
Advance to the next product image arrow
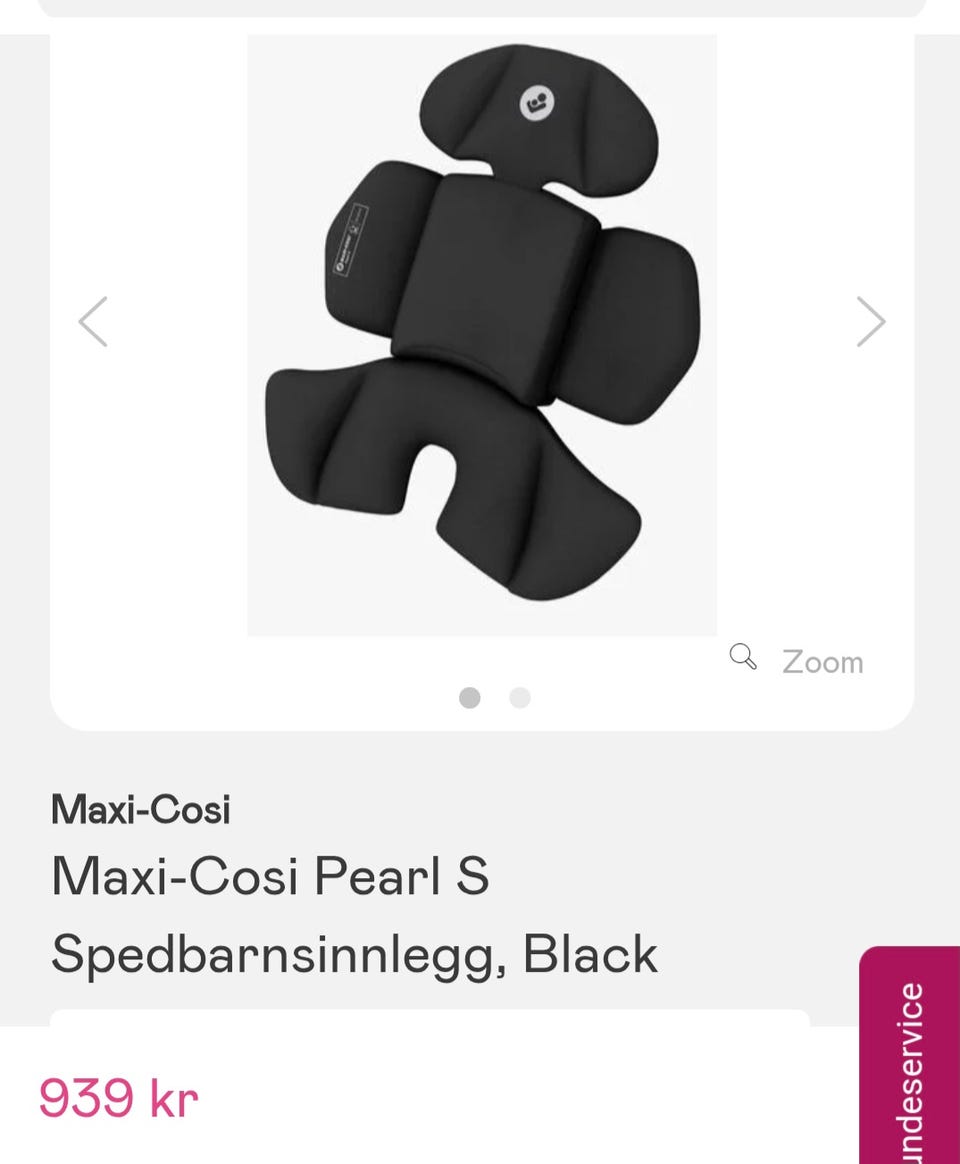[871, 321]
